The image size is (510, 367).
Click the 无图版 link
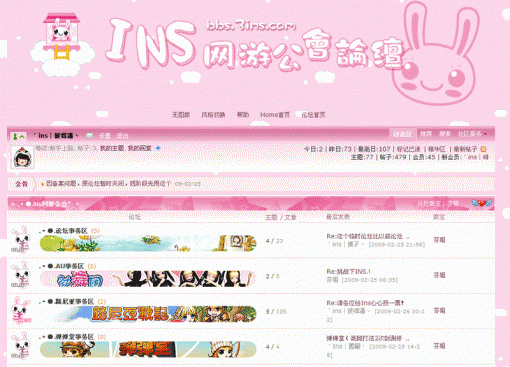181,115
